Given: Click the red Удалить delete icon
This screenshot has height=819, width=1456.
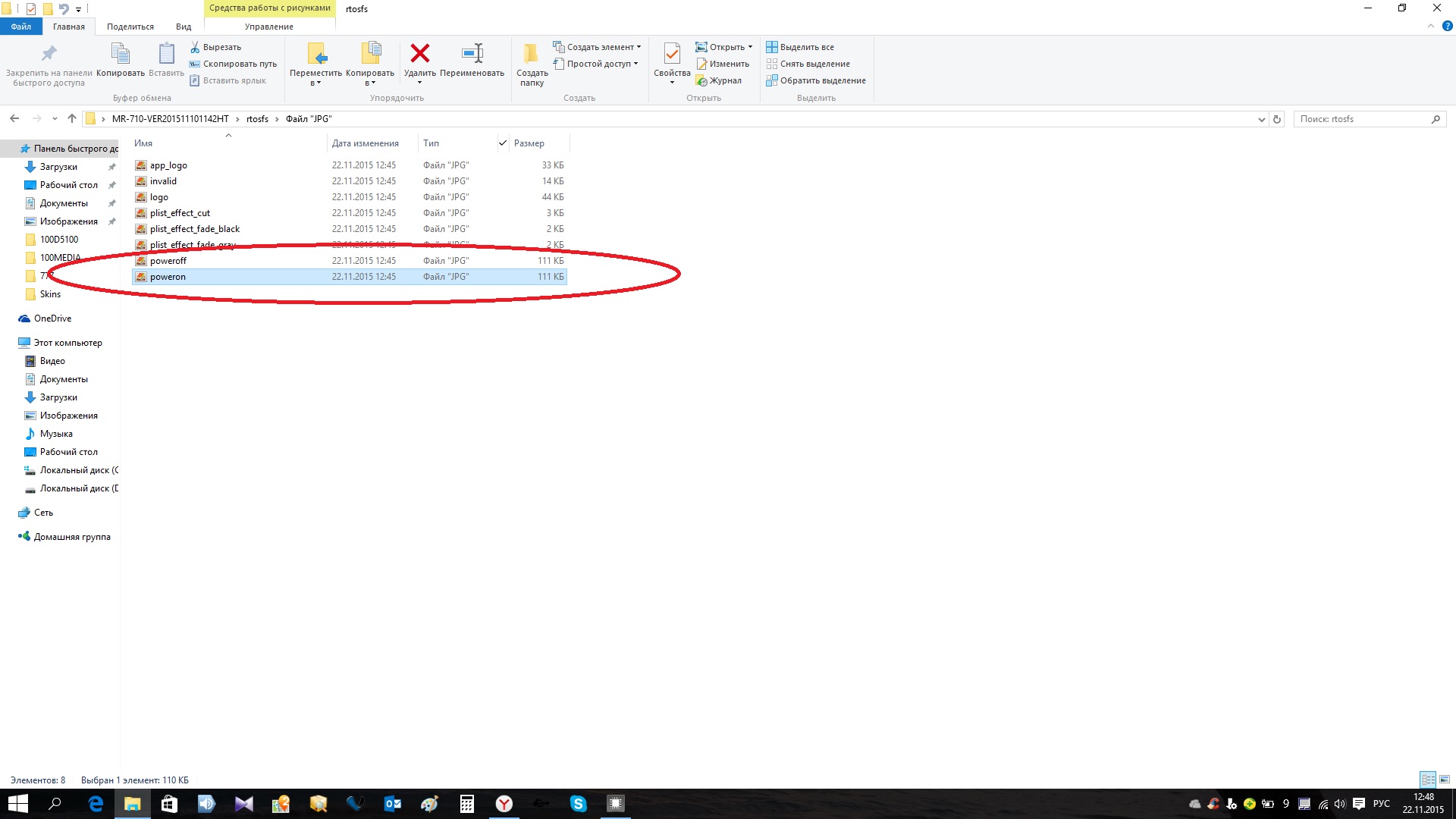Looking at the screenshot, I should click(x=419, y=54).
